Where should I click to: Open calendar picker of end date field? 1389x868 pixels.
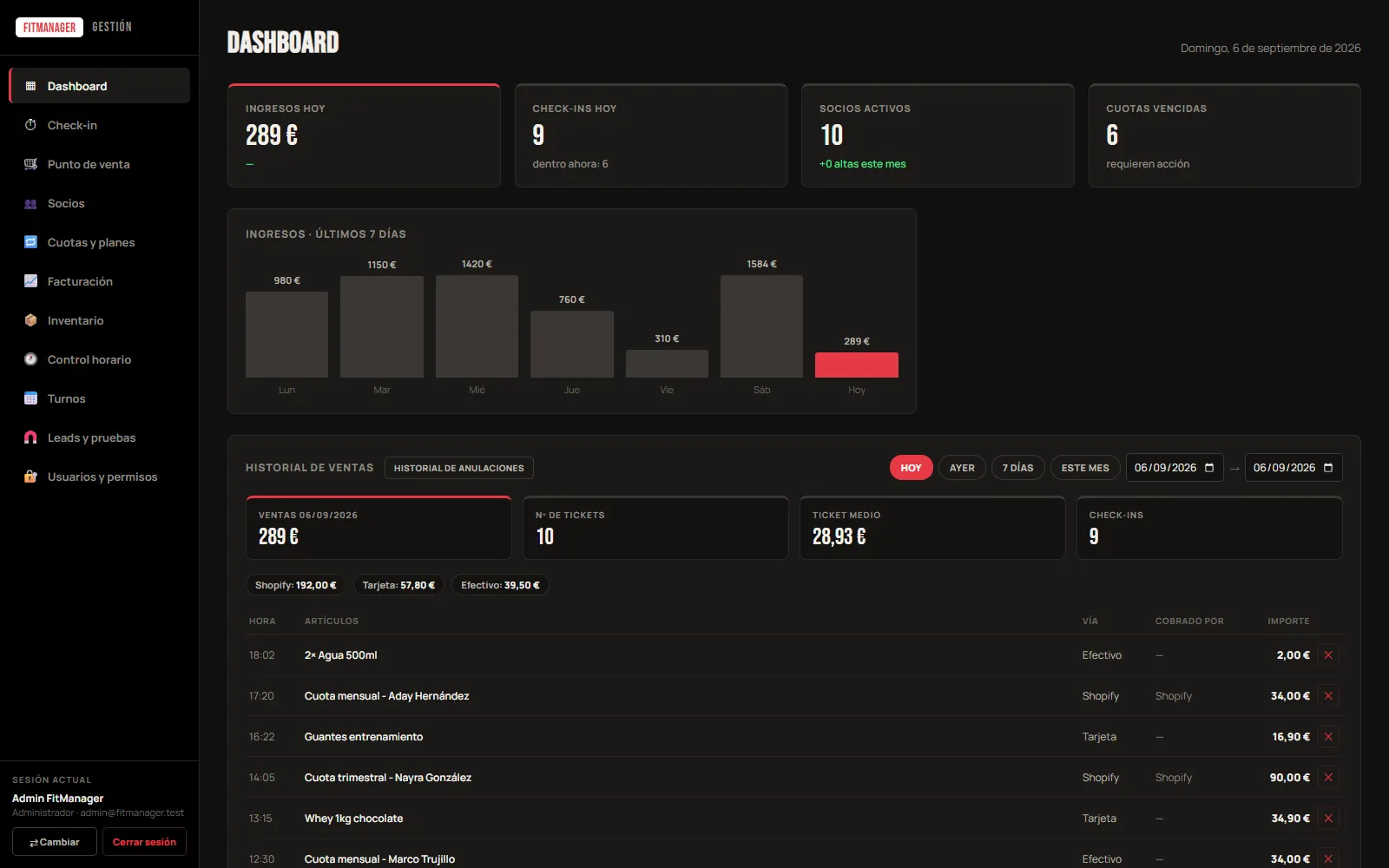tap(1328, 468)
